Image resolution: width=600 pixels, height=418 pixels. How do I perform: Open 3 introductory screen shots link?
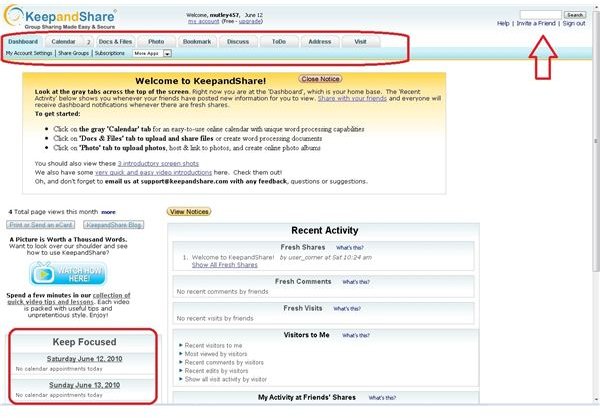point(158,163)
